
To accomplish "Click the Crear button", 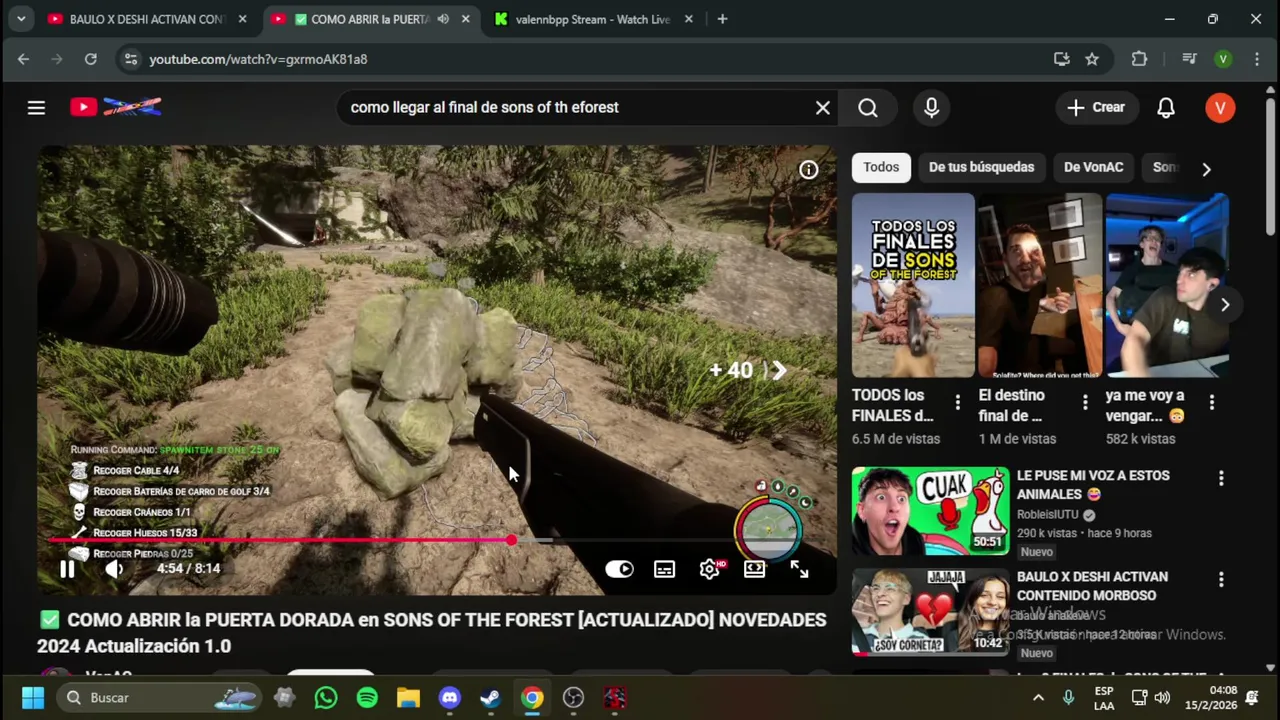I will tap(1096, 107).
